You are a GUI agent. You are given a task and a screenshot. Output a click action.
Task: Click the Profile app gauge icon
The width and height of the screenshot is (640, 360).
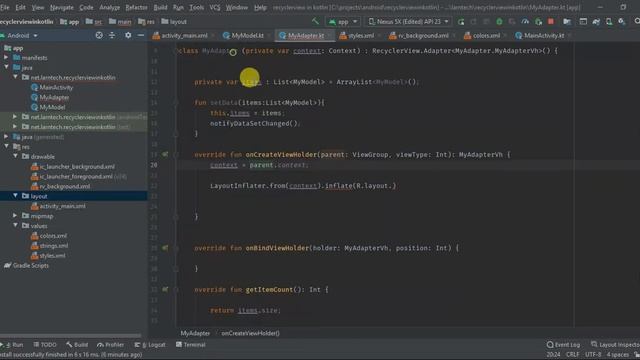525,22
